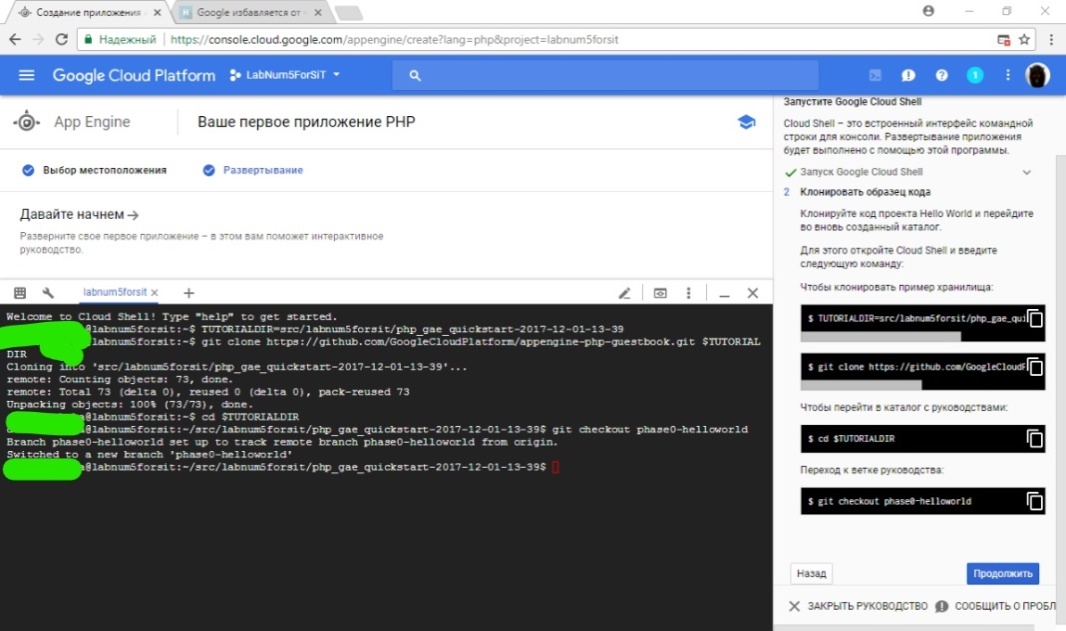
Task: Activate Cloud Shell icon in header
Action: tap(875, 75)
